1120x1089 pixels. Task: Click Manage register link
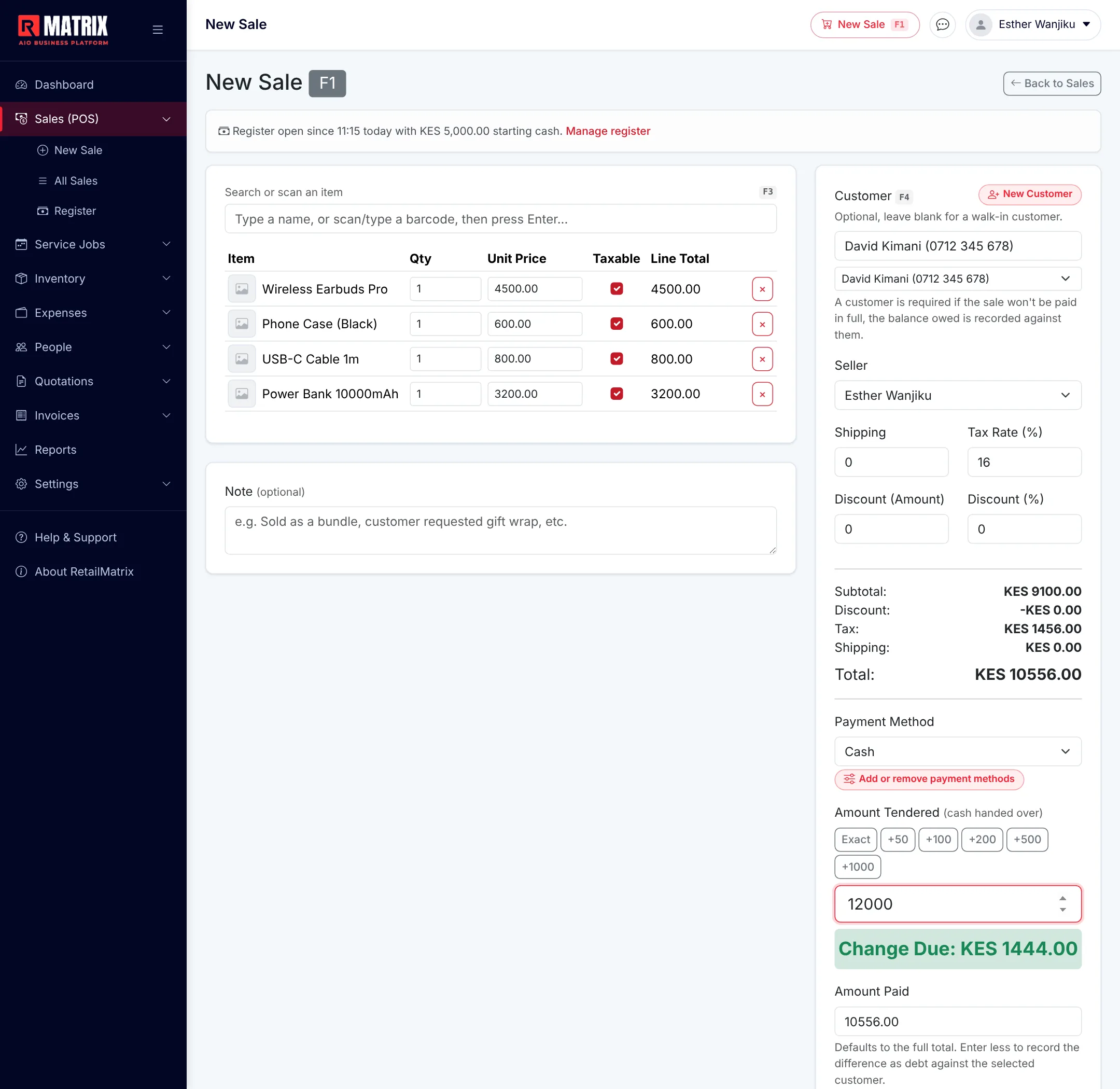point(608,131)
